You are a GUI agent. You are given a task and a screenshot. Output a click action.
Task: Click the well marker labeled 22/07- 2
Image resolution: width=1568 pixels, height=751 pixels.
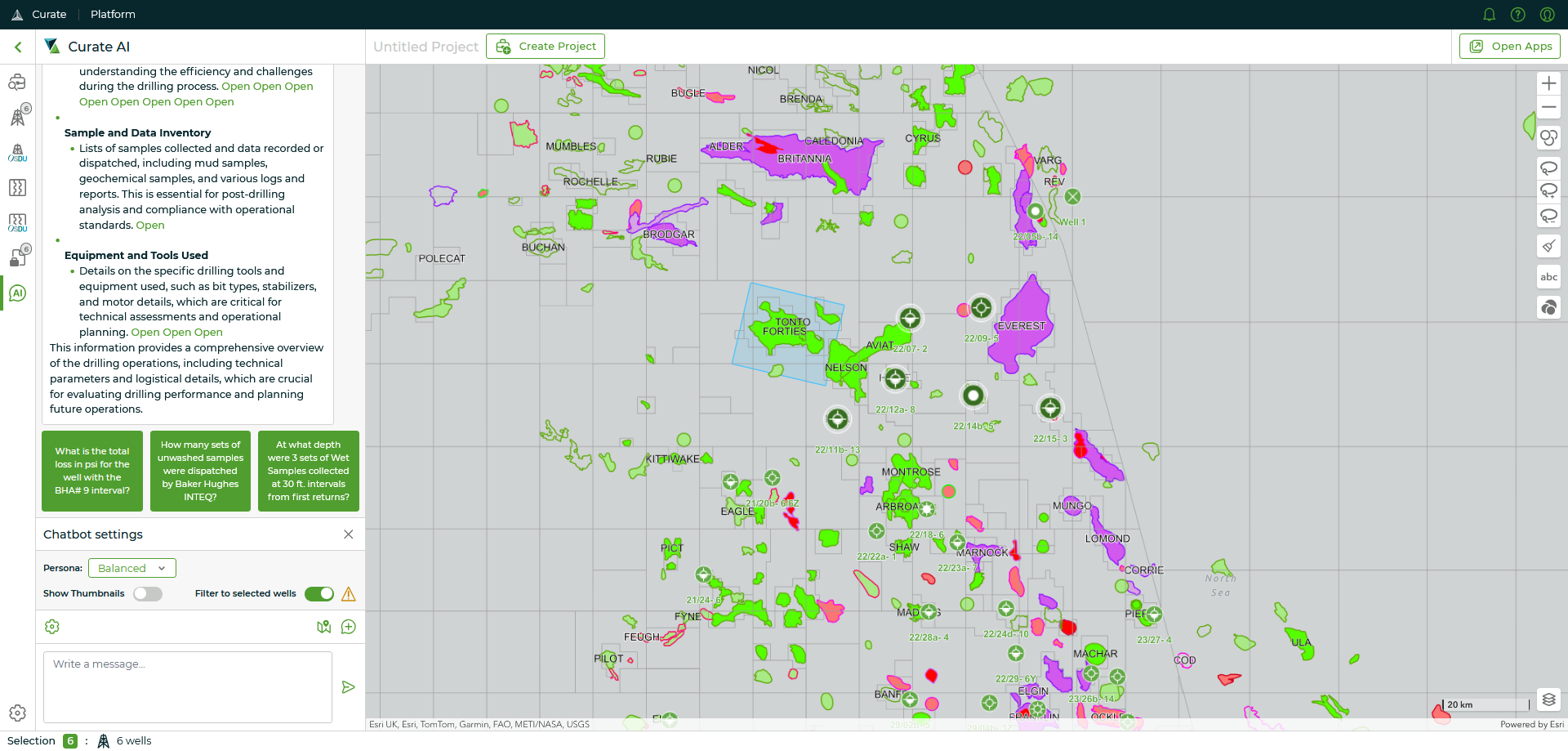coord(910,318)
